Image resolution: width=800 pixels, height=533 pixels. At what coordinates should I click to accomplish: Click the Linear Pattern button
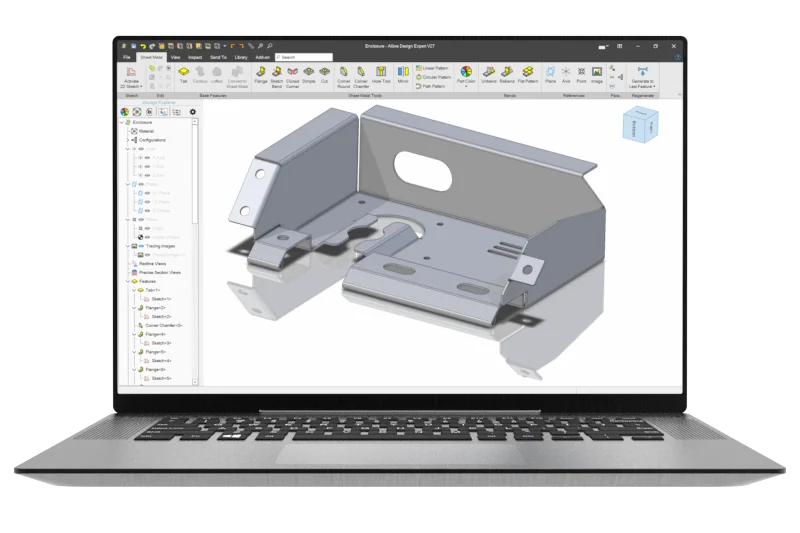[433, 67]
